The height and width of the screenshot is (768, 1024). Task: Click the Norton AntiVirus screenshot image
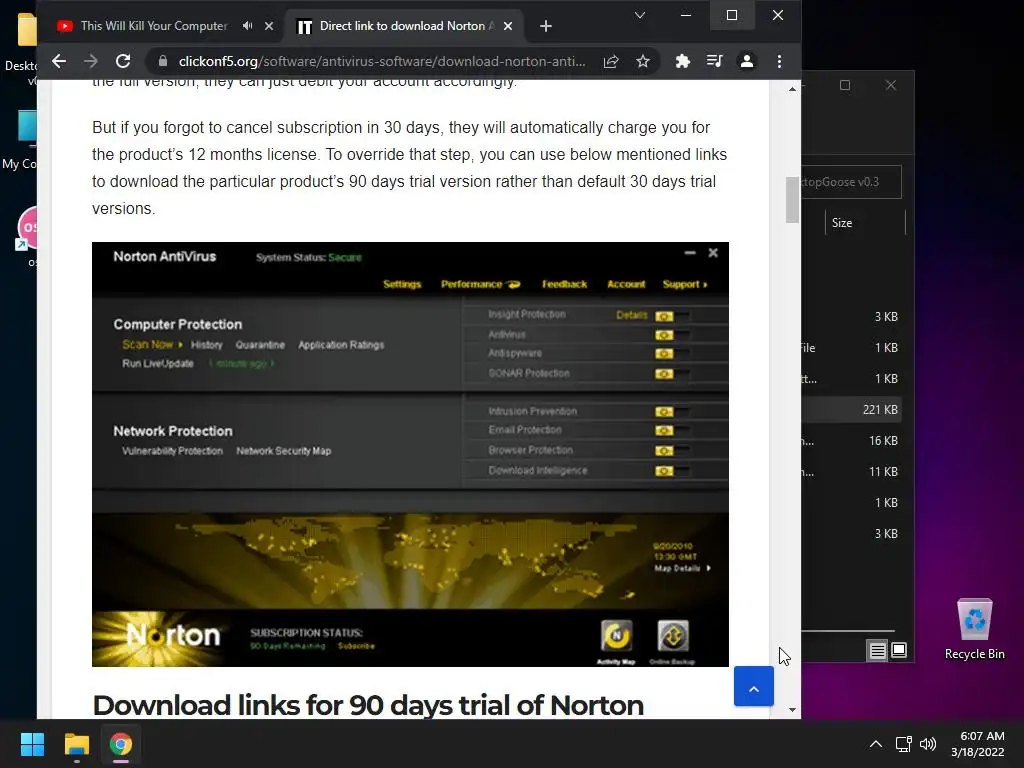point(410,455)
